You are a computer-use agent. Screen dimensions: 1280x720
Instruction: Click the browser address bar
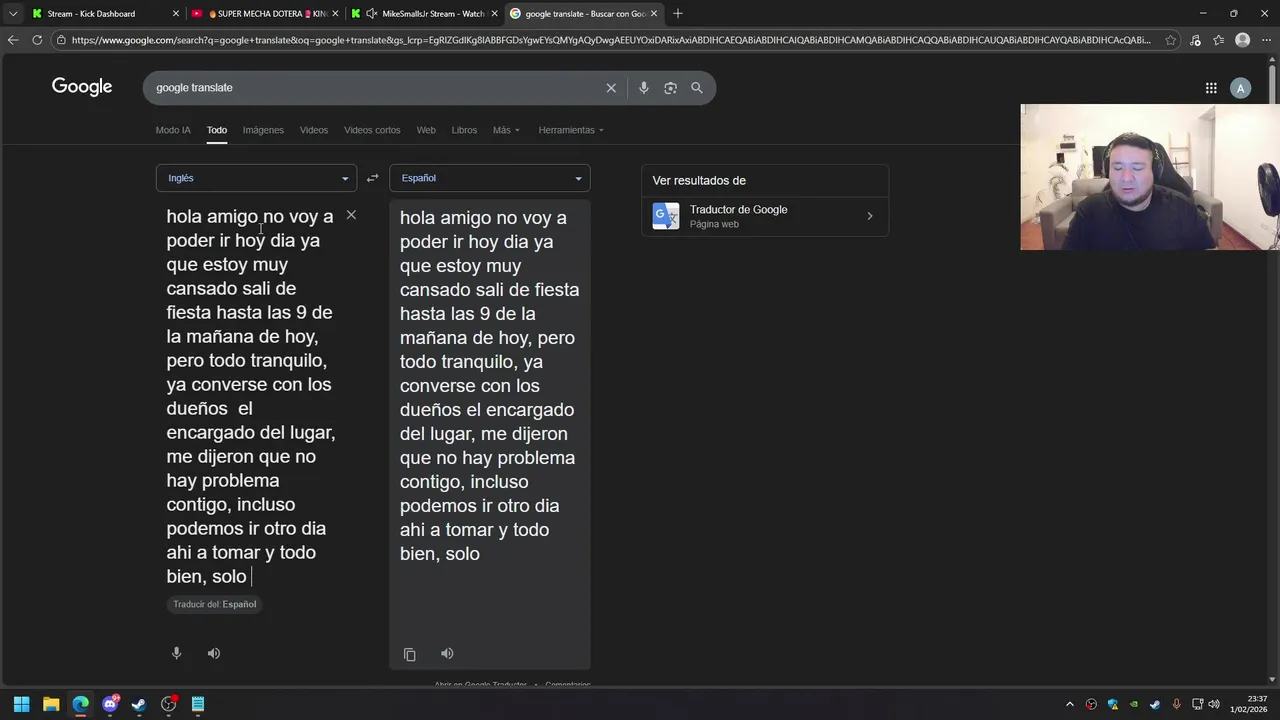point(610,40)
